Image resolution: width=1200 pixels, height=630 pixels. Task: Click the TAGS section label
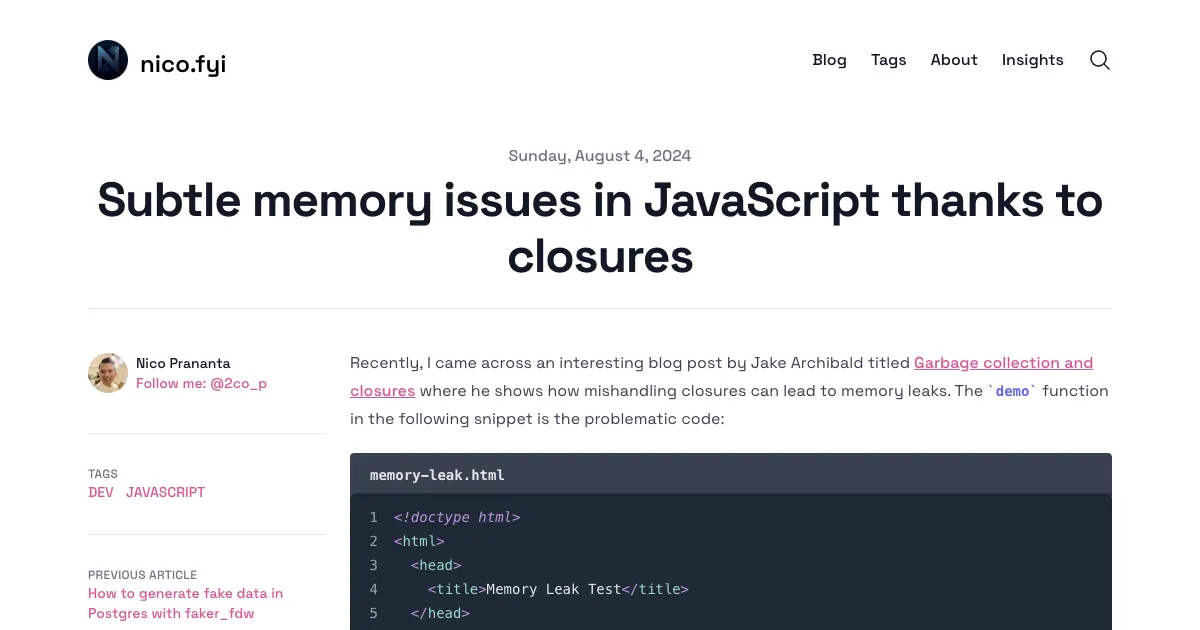102,474
